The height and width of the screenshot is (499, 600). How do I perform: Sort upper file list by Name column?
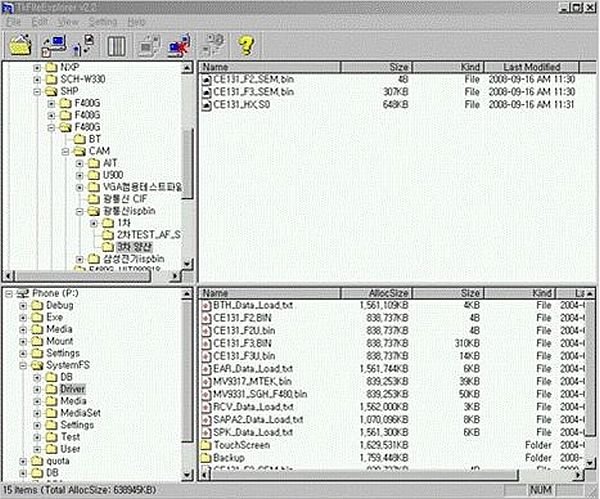tap(270, 67)
